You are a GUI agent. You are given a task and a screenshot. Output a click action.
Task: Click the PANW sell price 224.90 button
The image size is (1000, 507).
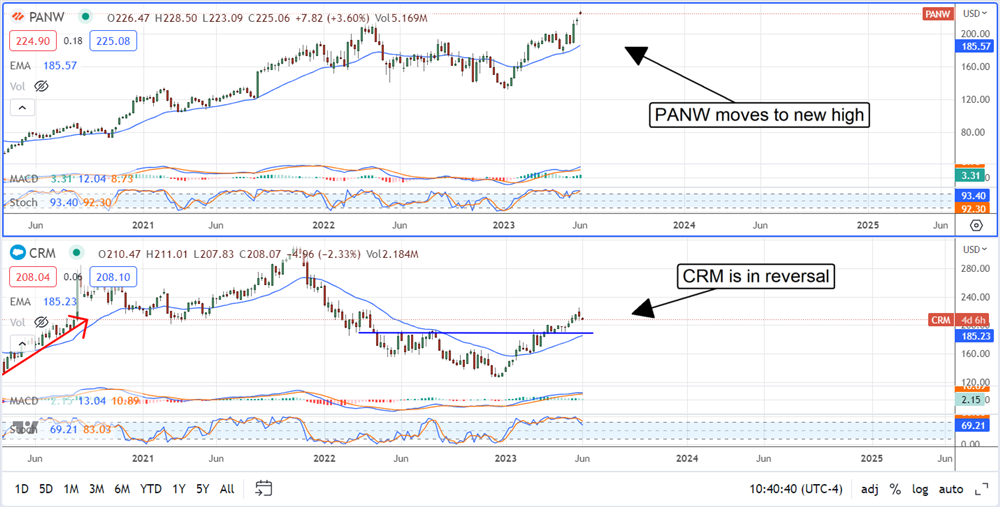tap(33, 42)
